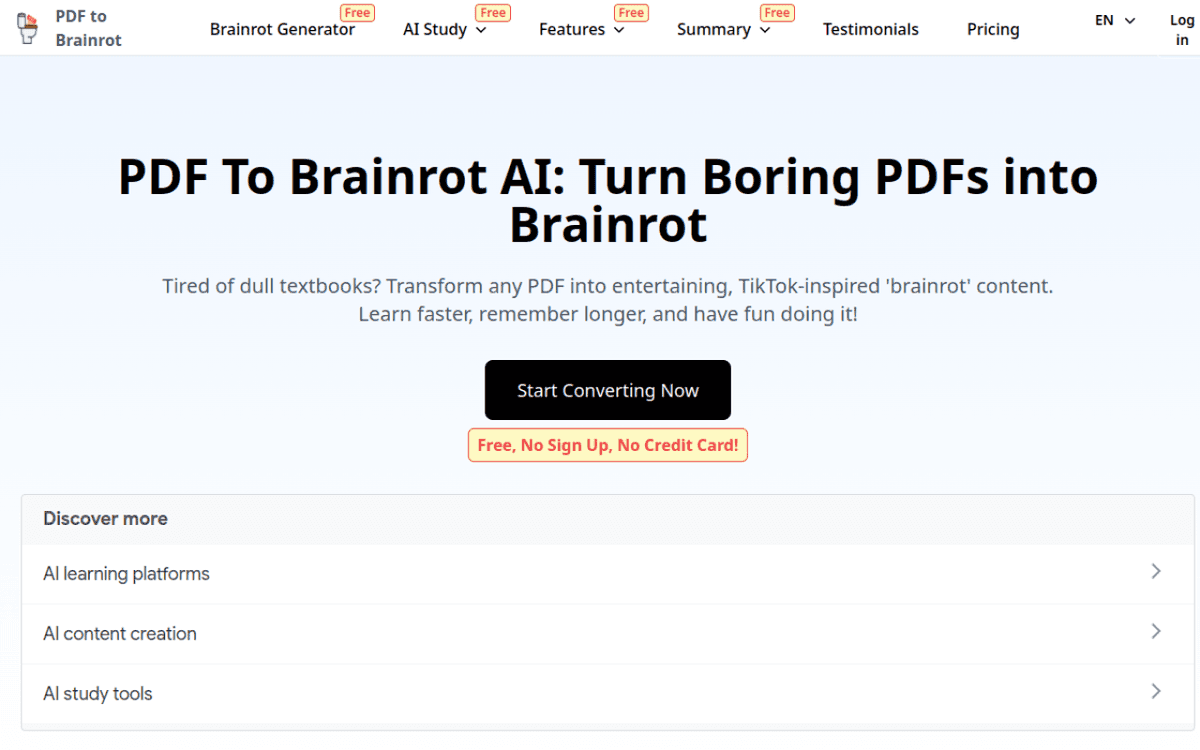This screenshot has height=750, width=1200.
Task: Click the right arrow next to AI study tools
Action: tap(1156, 693)
